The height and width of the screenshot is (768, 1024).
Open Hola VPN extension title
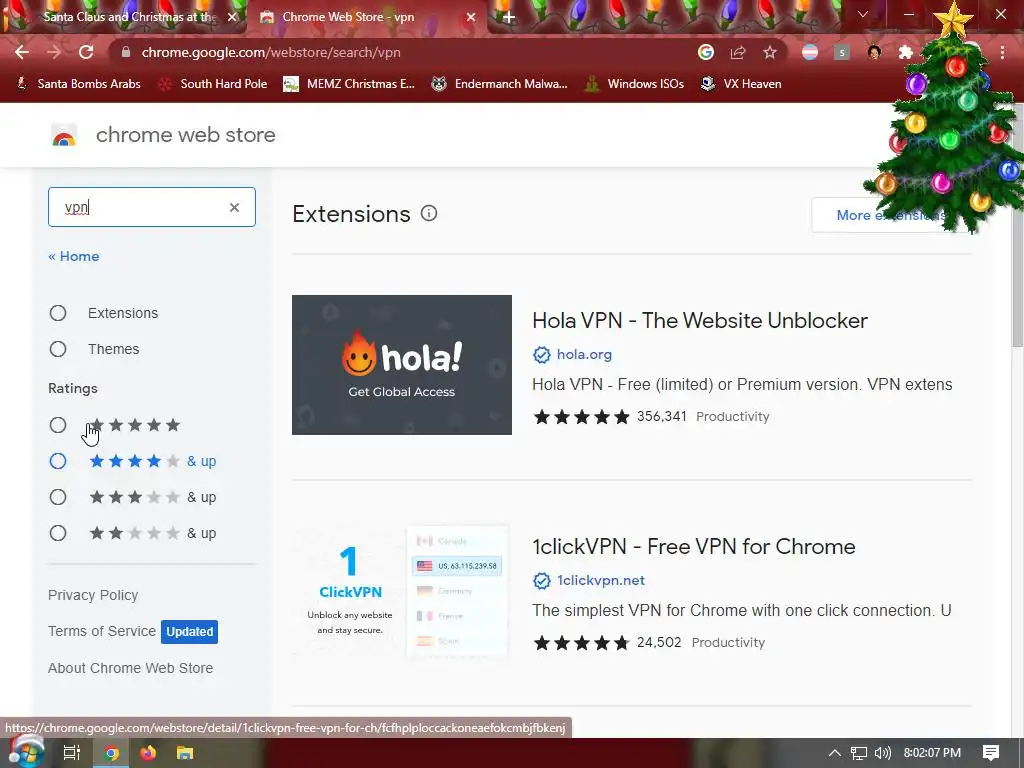(x=699, y=321)
